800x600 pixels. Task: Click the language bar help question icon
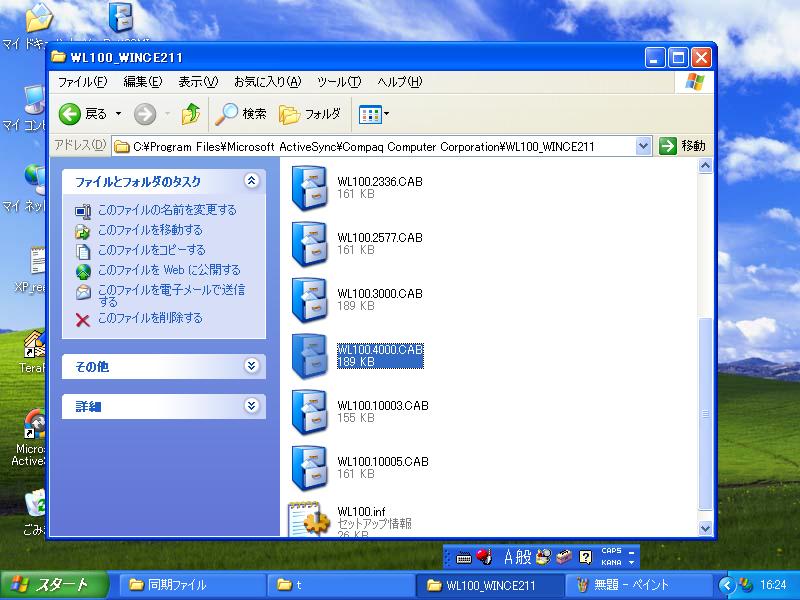coord(585,557)
